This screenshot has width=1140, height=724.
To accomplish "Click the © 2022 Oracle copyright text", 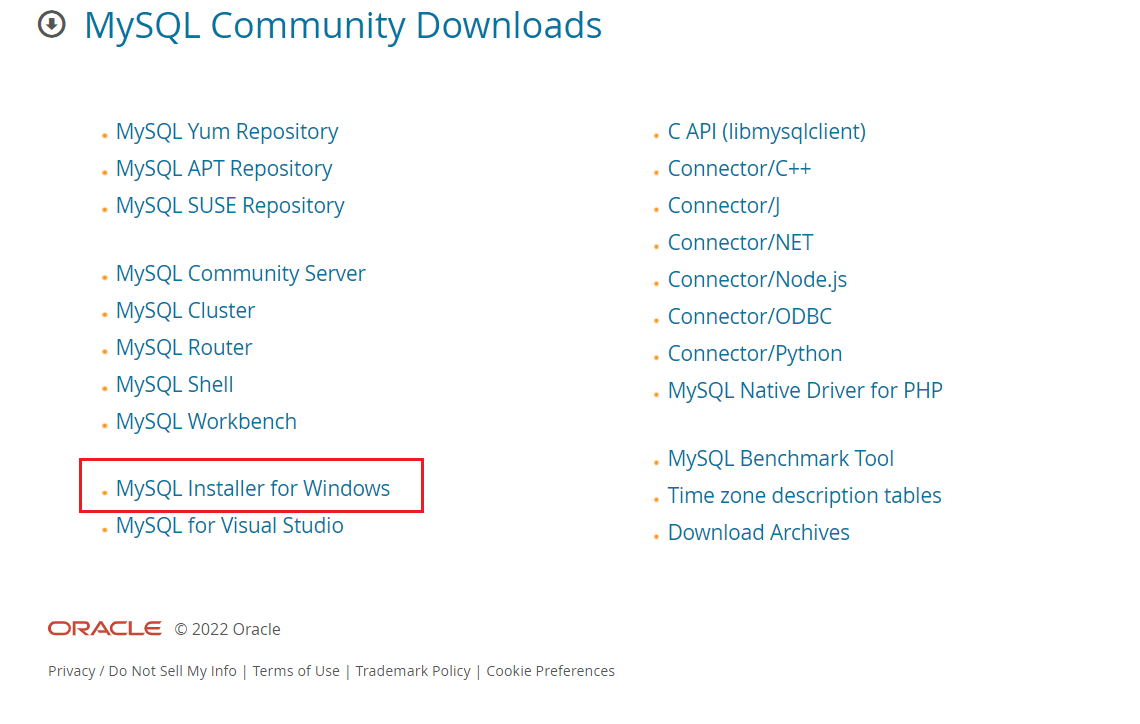I will pos(228,630).
